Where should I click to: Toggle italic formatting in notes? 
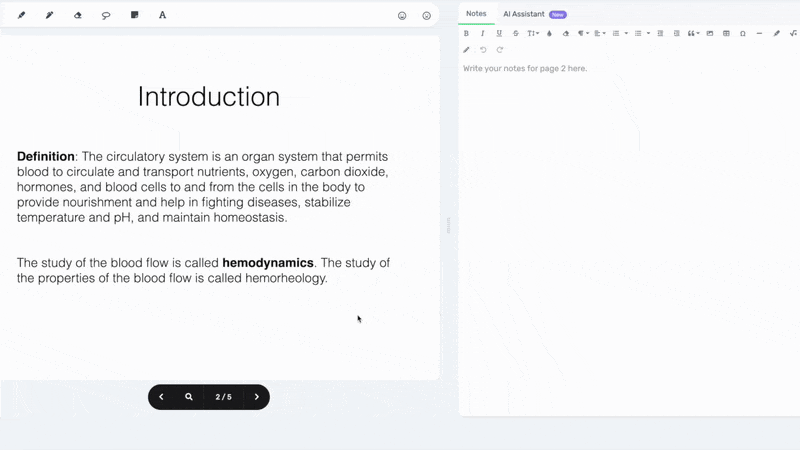483,33
